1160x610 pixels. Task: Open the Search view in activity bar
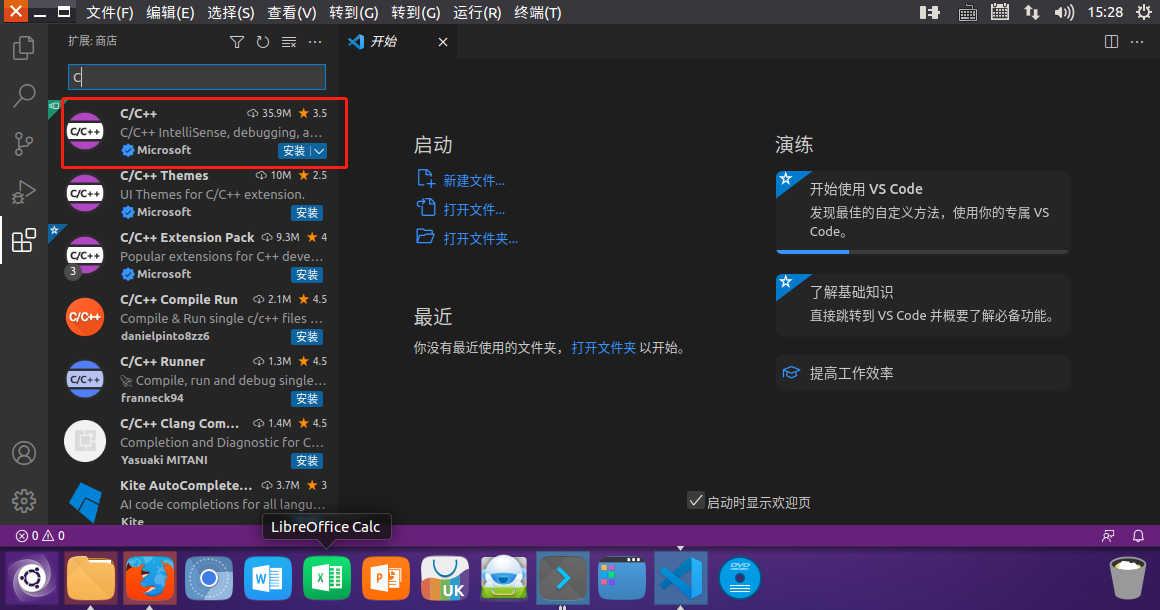point(24,95)
